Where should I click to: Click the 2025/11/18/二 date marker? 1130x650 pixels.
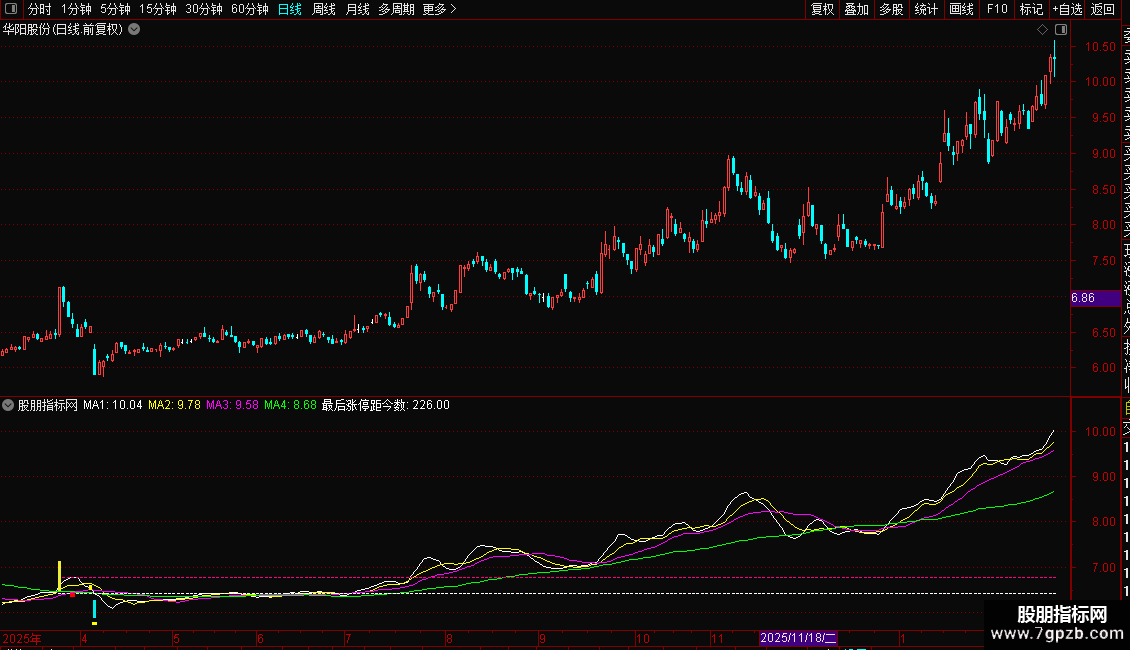pos(798,638)
